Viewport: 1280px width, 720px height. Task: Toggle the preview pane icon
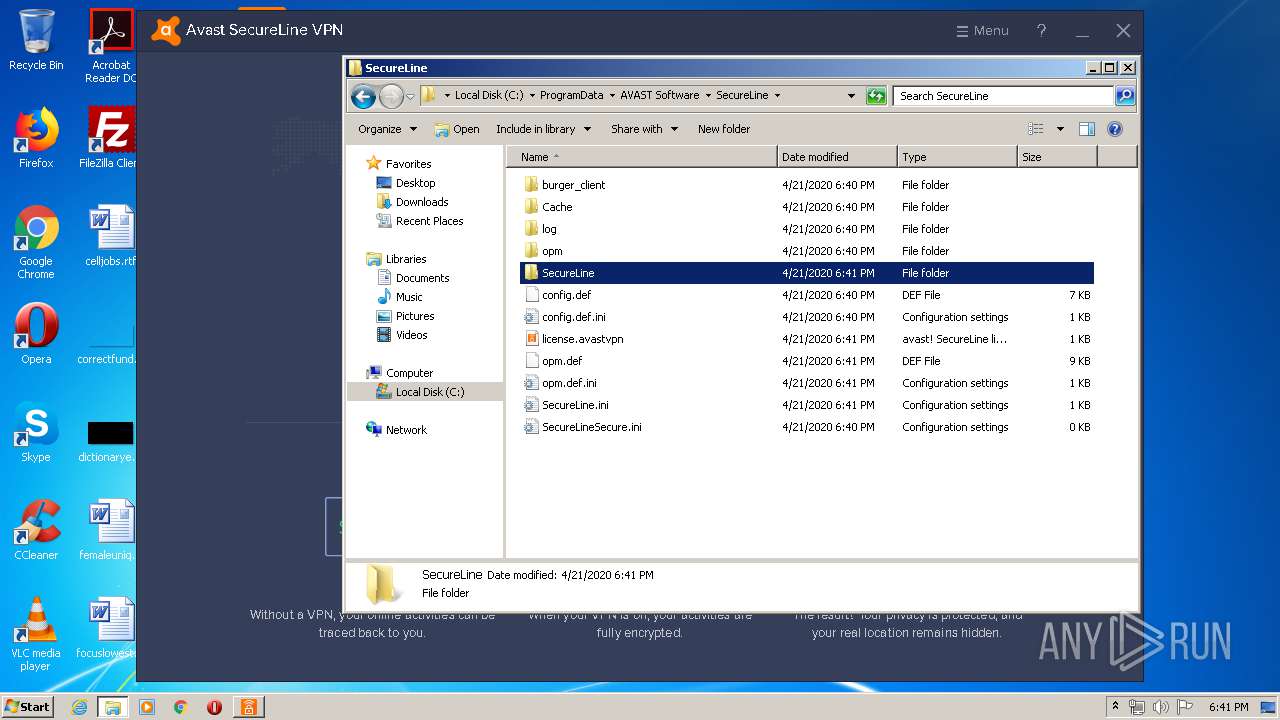pyautogui.click(x=1087, y=129)
